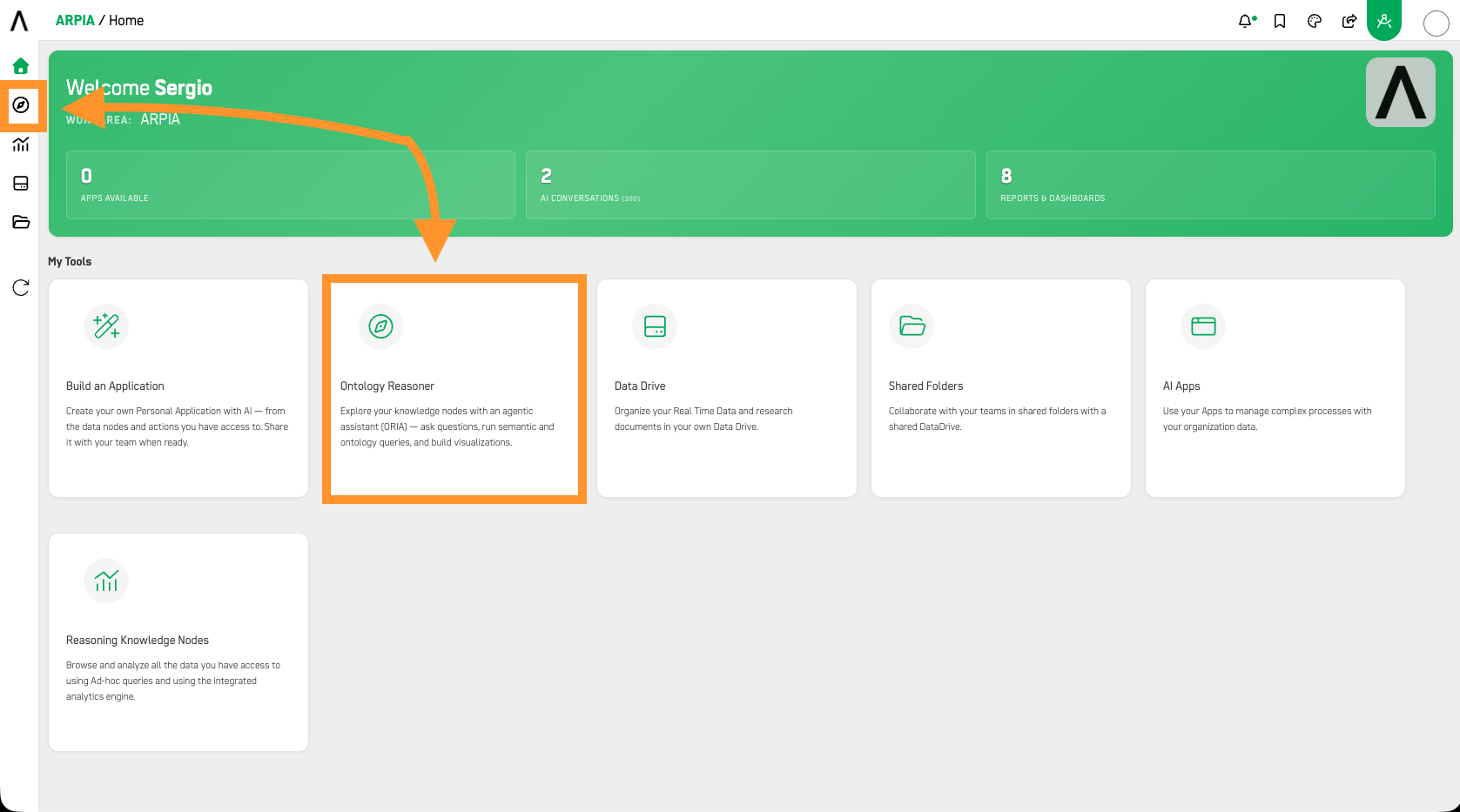This screenshot has height=812, width=1460.
Task: Open the AI Apps card title
Action: (1181, 386)
